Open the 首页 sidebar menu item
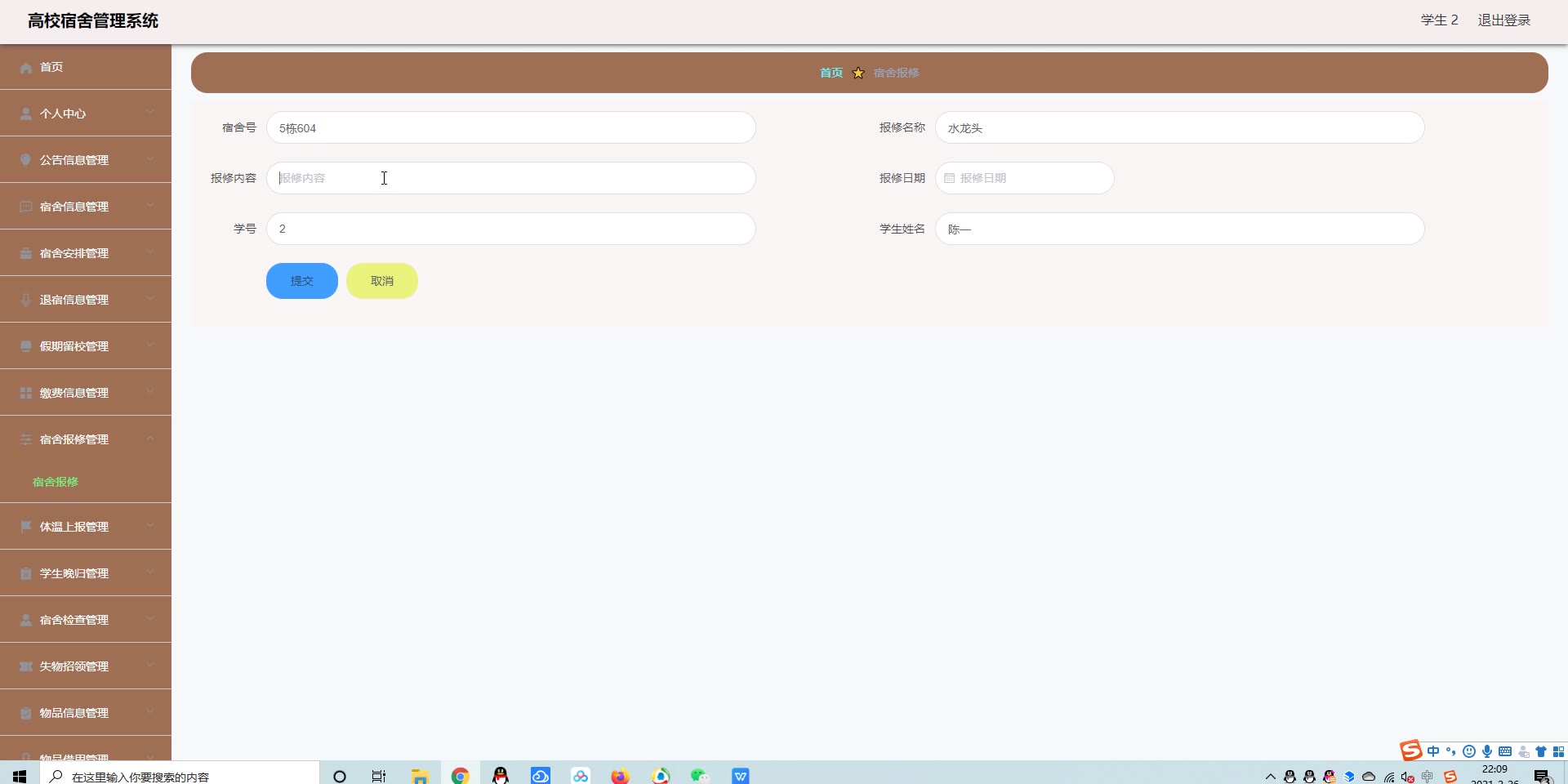This screenshot has height=784, width=1568. tap(86, 67)
